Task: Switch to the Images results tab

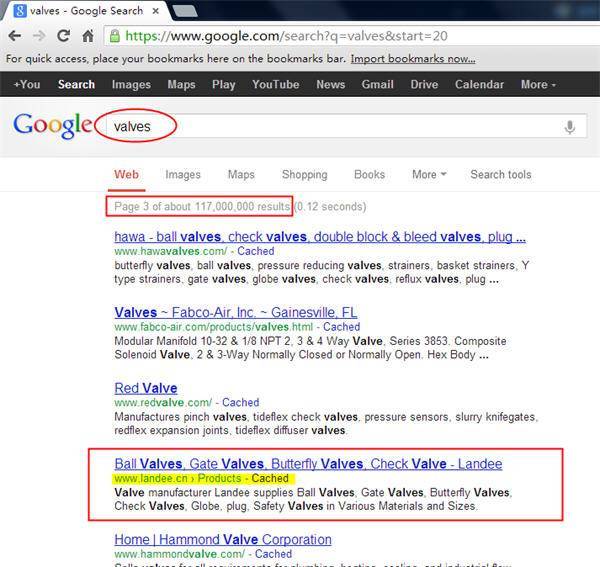Action: click(x=183, y=175)
